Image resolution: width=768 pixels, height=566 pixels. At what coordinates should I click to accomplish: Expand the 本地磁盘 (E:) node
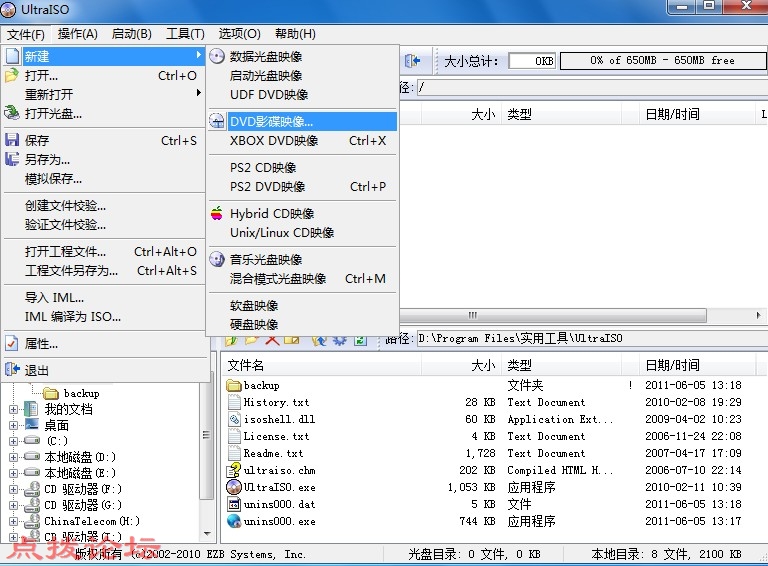(x=13, y=473)
